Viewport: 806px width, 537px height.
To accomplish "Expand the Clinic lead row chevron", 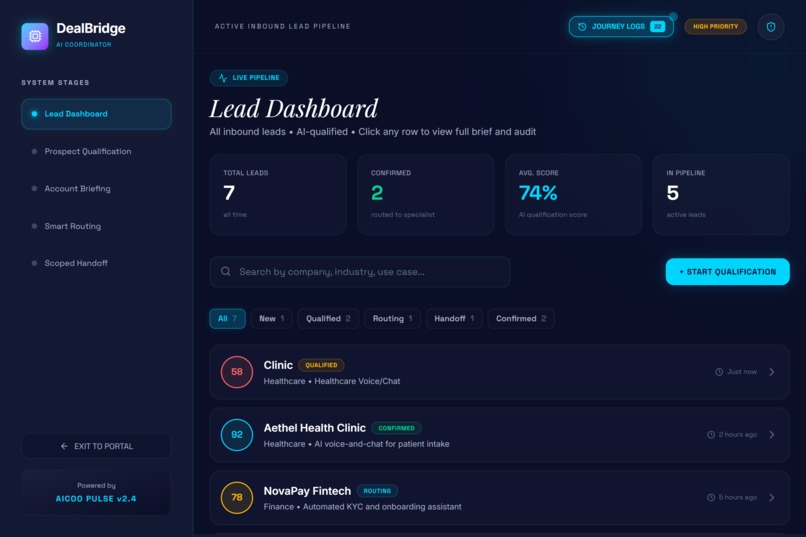I will 772,372.
